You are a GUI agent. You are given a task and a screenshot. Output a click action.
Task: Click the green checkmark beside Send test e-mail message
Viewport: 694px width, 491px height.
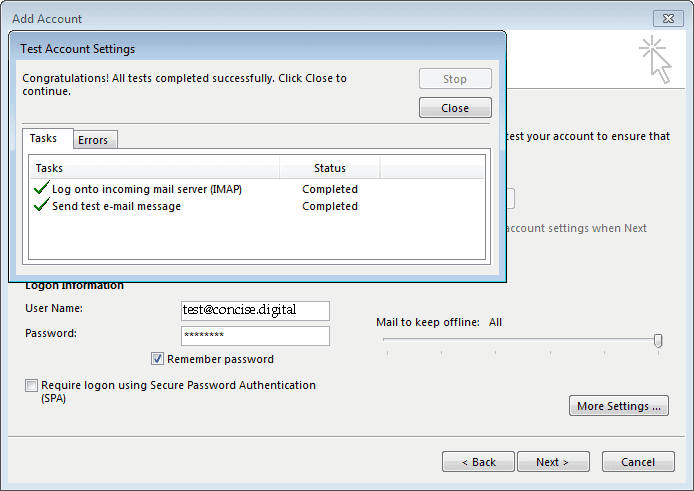coord(41,205)
